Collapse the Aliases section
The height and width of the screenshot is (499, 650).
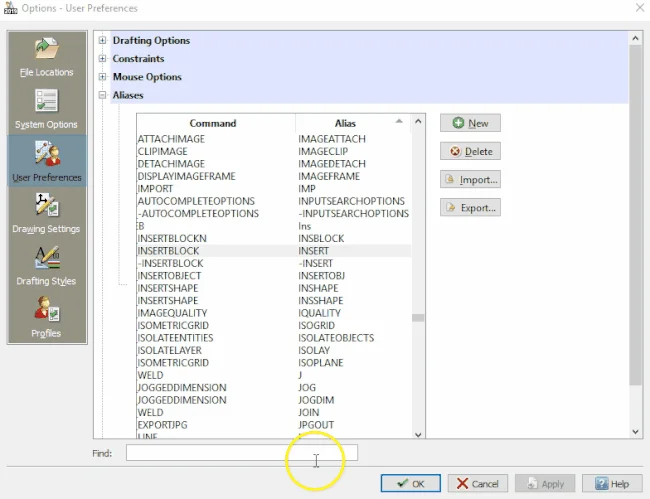pos(103,95)
